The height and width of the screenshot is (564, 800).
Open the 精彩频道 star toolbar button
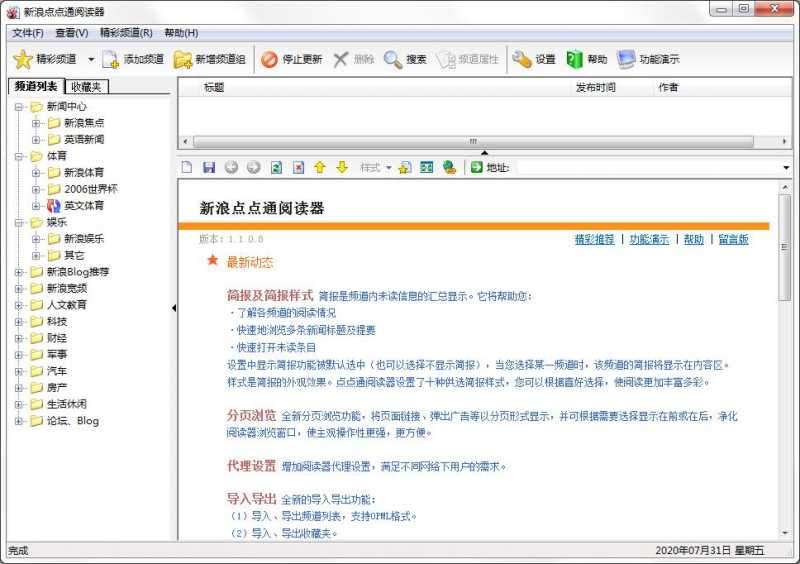point(44,59)
